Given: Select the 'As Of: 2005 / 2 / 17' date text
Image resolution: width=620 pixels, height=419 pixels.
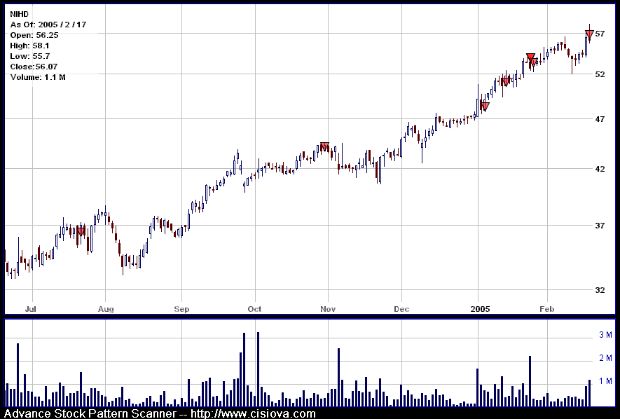Looking at the screenshot, I should tap(48, 25).
